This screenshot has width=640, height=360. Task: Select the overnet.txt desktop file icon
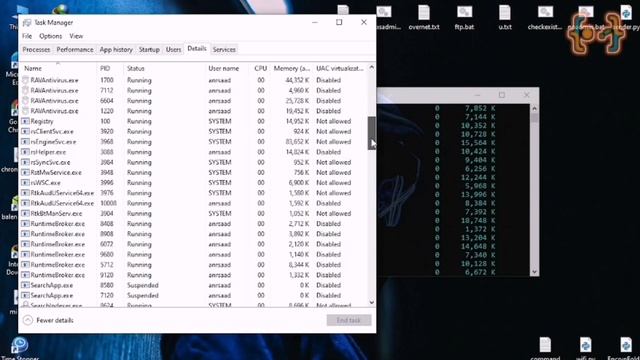pos(424,13)
